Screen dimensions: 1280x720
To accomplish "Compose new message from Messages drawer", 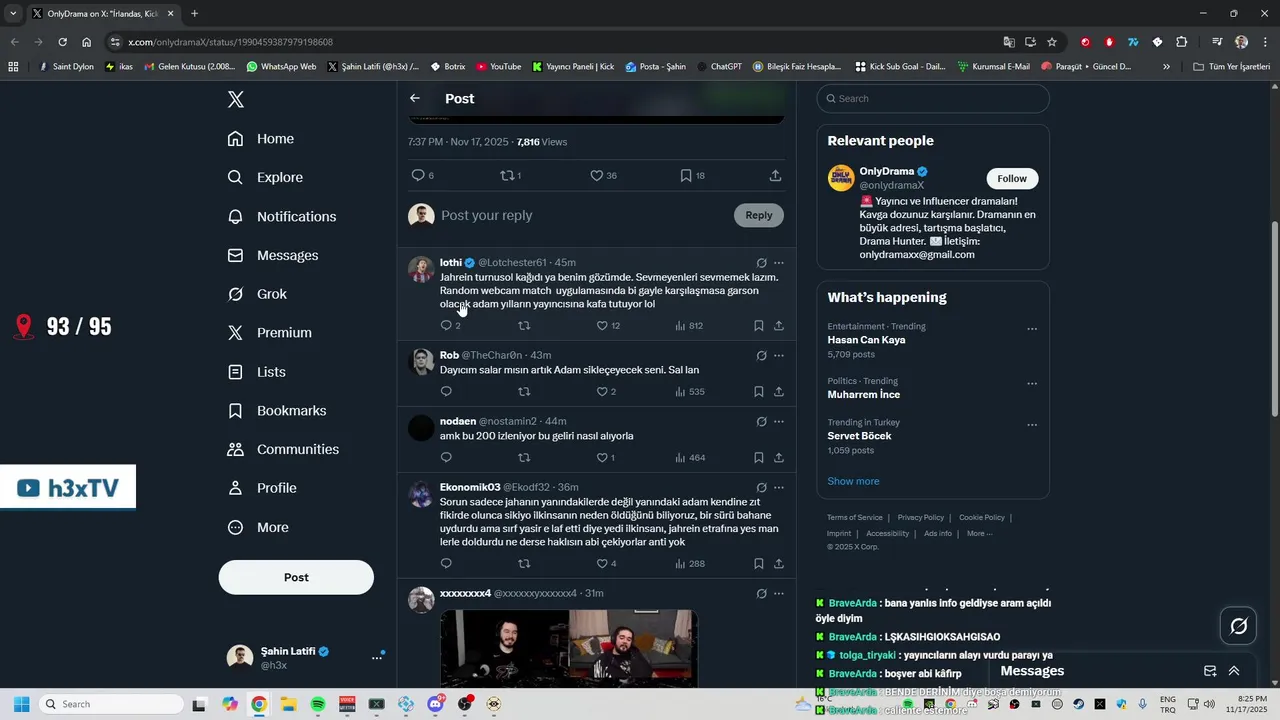I will tap(1210, 671).
